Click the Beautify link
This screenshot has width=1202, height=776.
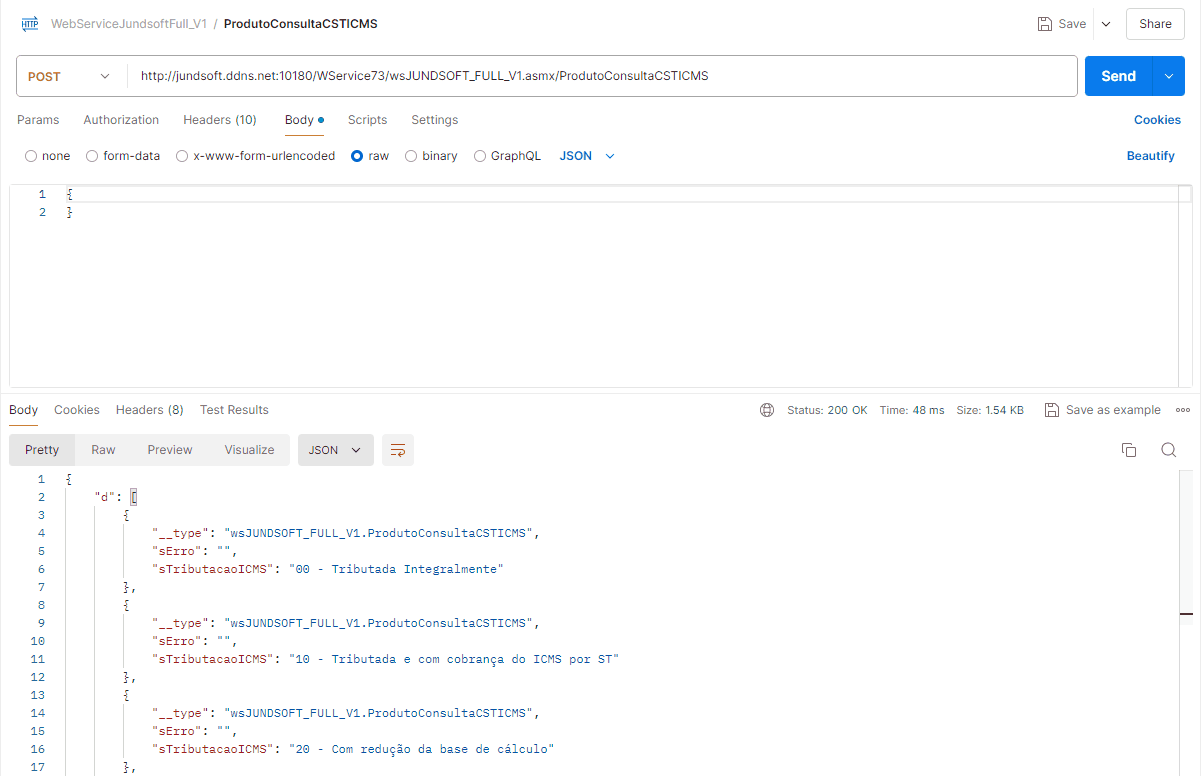1150,156
